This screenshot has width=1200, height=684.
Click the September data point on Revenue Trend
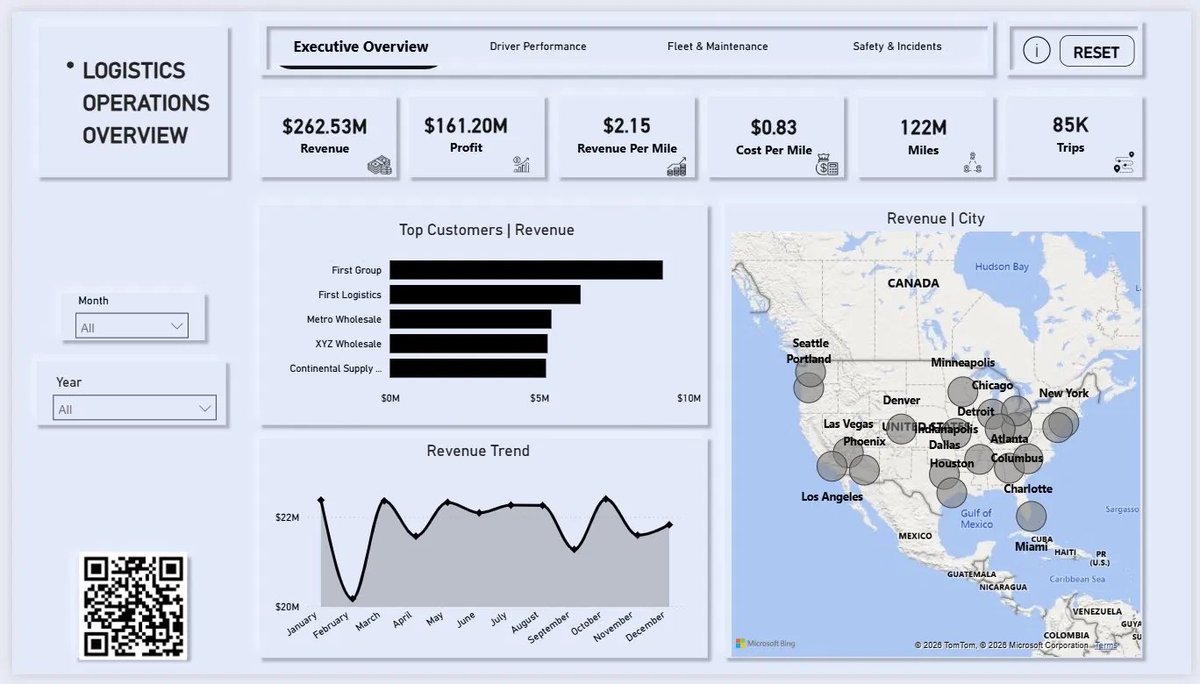(574, 548)
